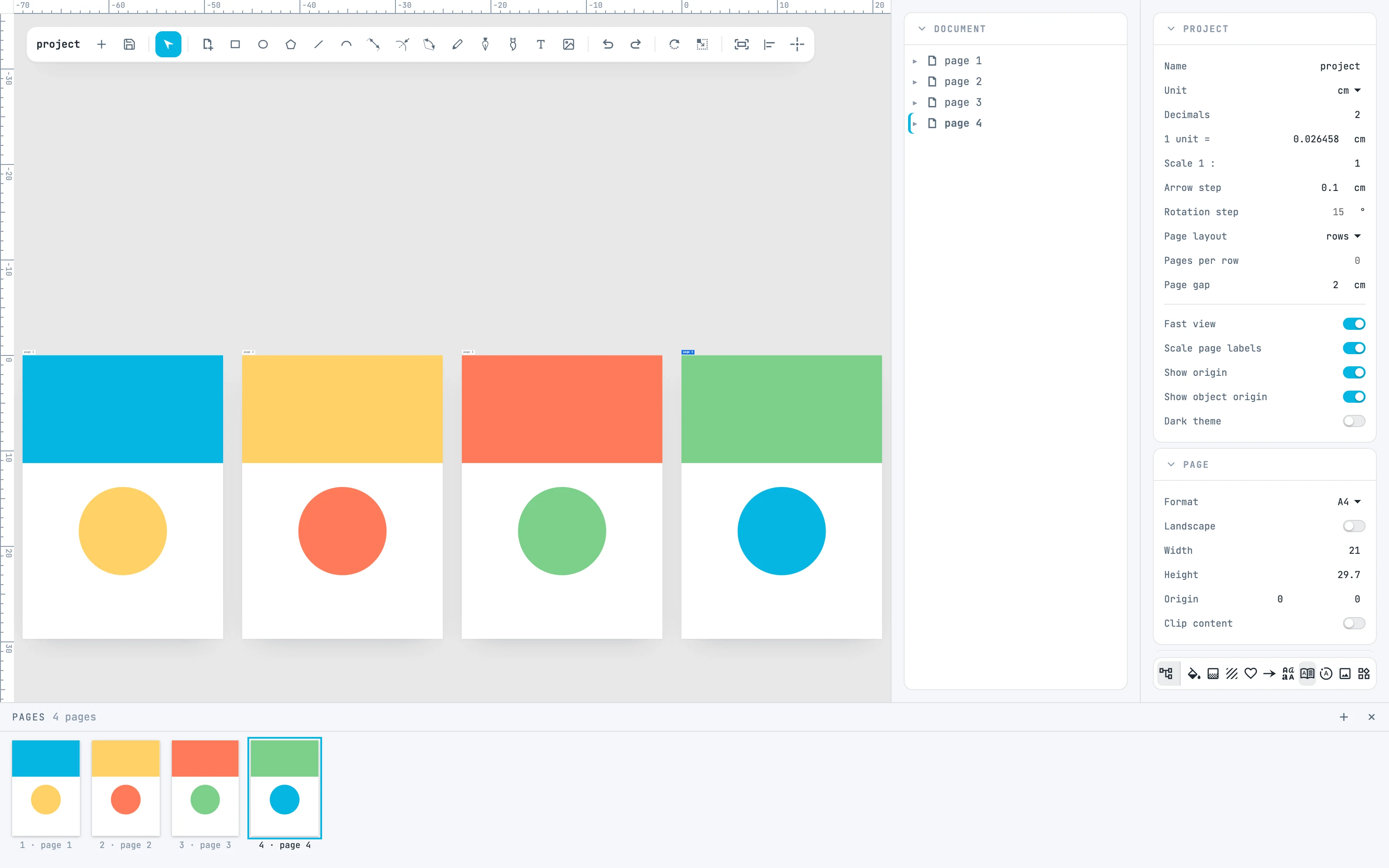Open the shapes components panel icon
Screen dimensions: 1389x868
[1364, 674]
